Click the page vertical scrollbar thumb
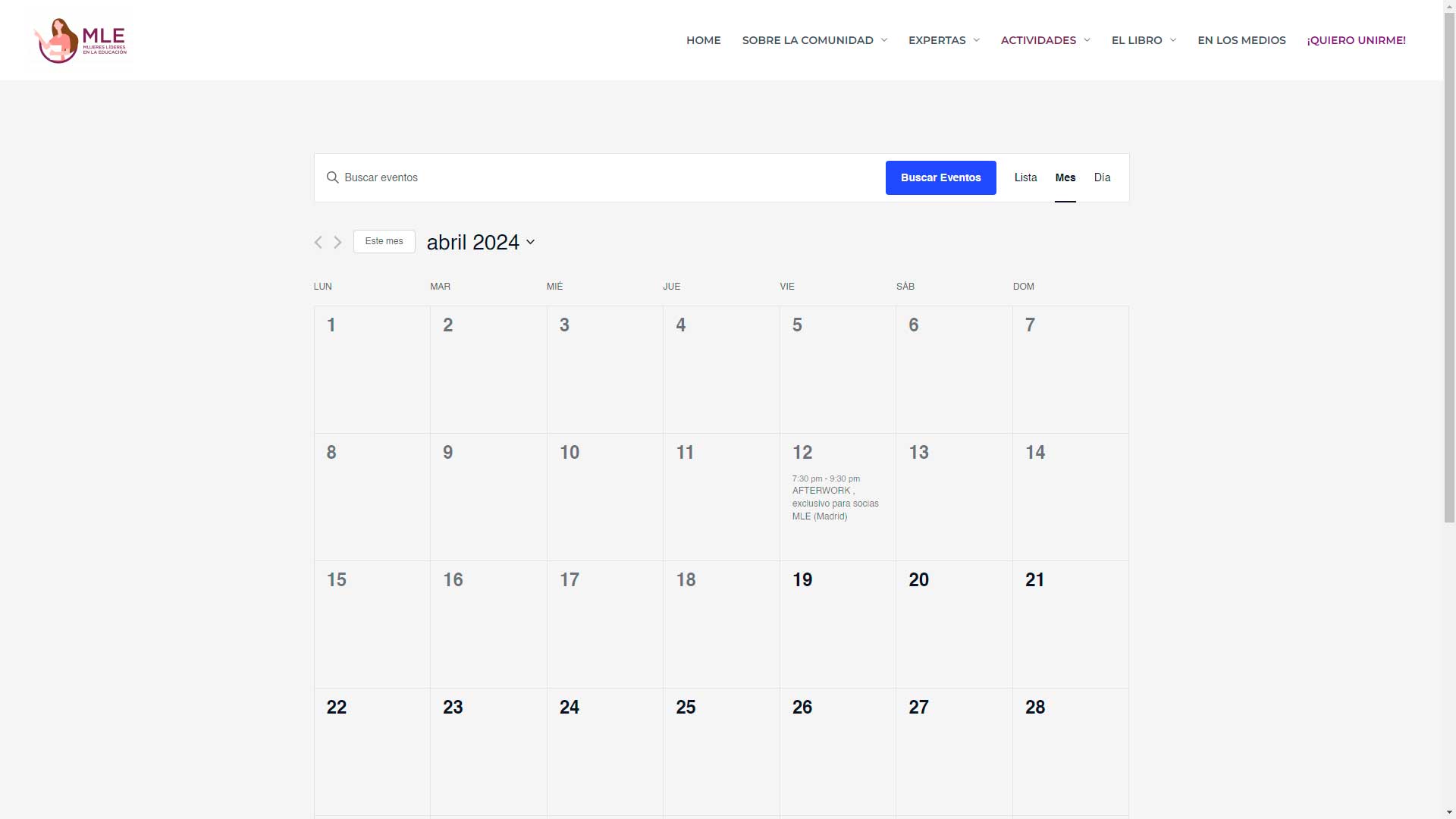Image resolution: width=1456 pixels, height=819 pixels. tap(1449, 267)
